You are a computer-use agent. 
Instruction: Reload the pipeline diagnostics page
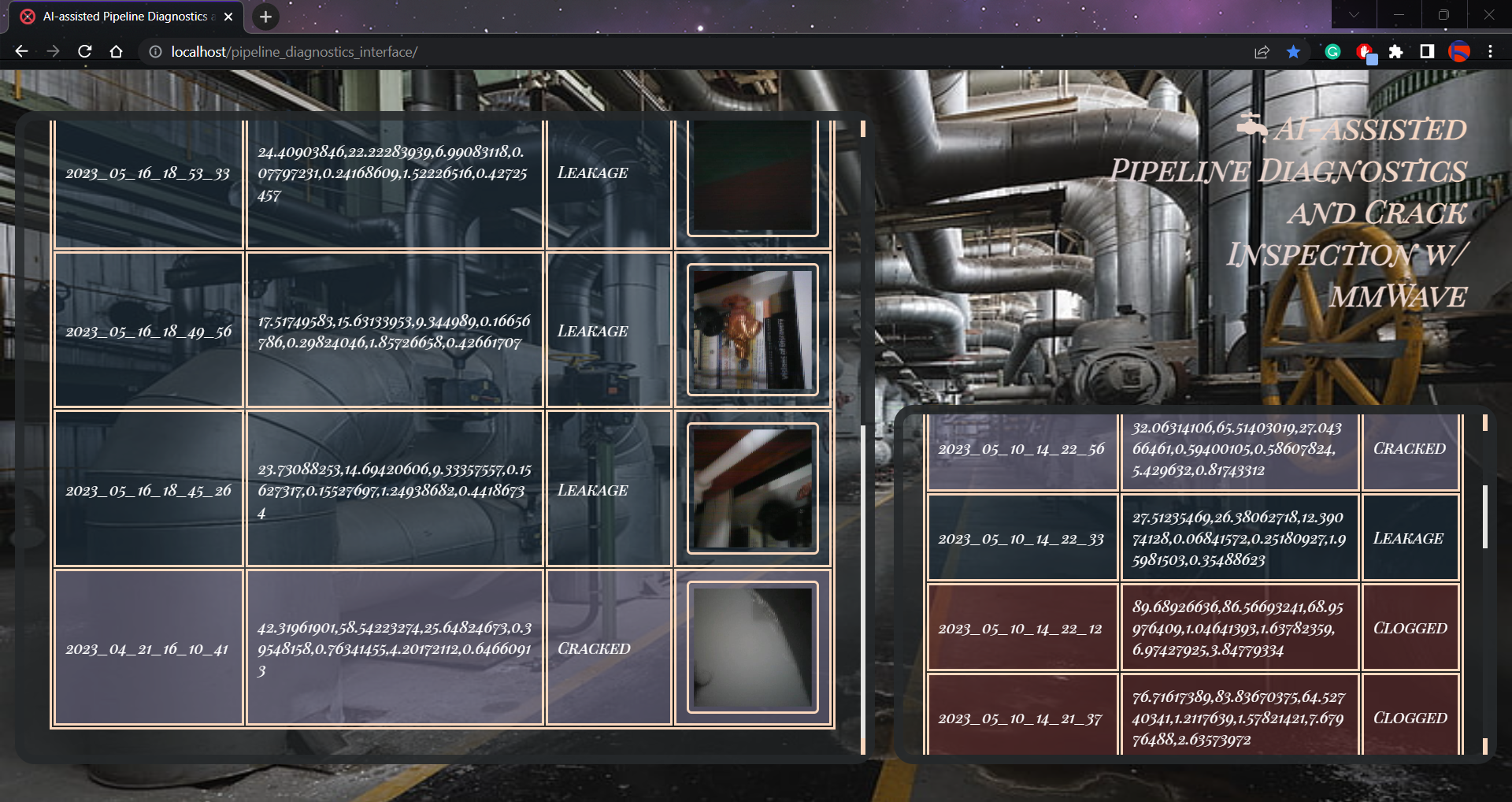tap(85, 52)
